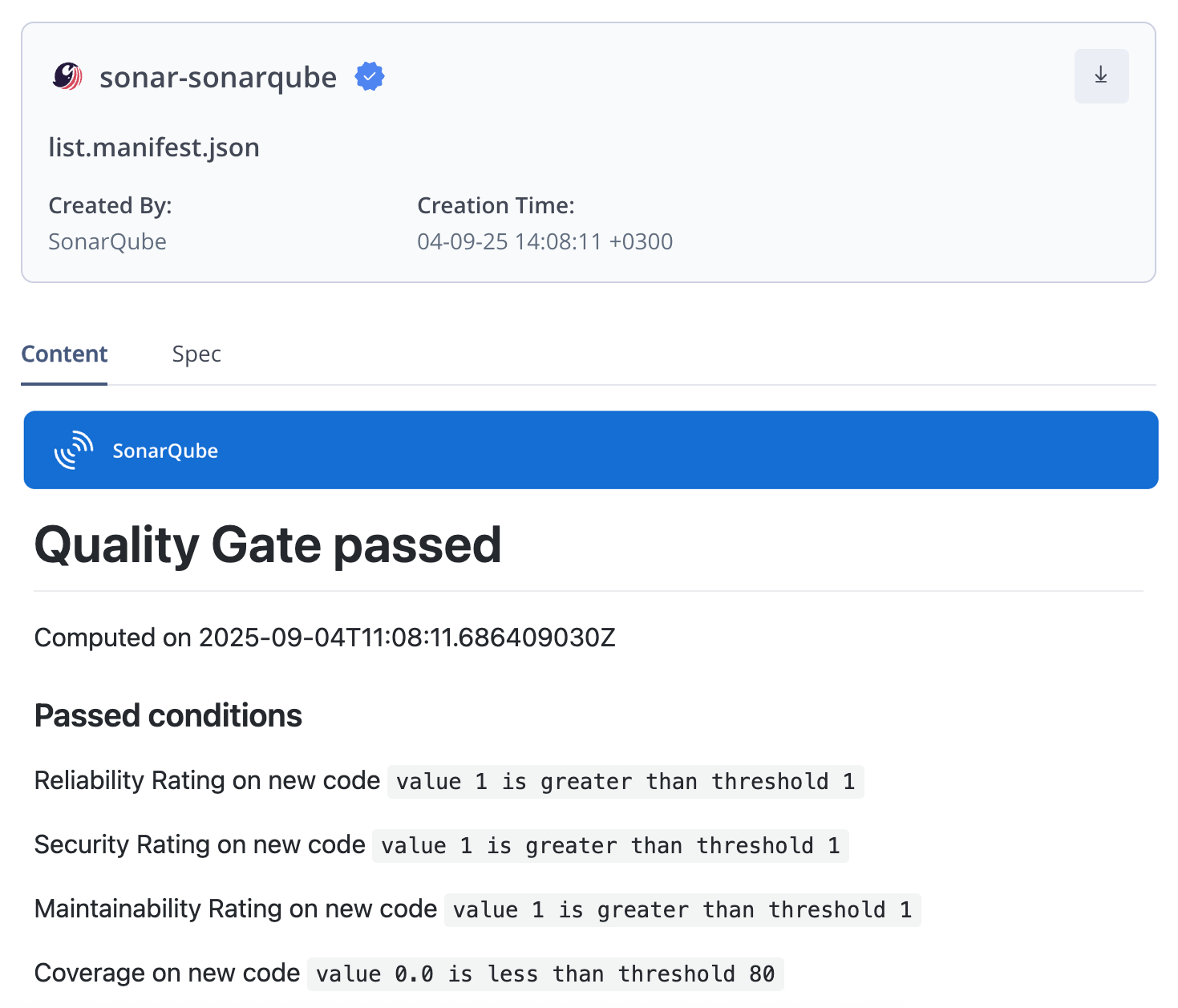Image resolution: width=1178 pixels, height=1008 pixels.
Task: Click the Computed on timestamp line
Action: pos(325,638)
